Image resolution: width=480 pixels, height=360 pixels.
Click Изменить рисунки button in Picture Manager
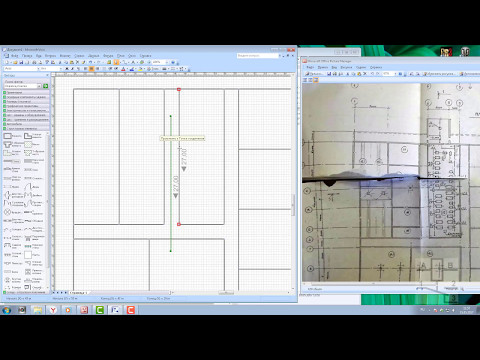pos(440,74)
